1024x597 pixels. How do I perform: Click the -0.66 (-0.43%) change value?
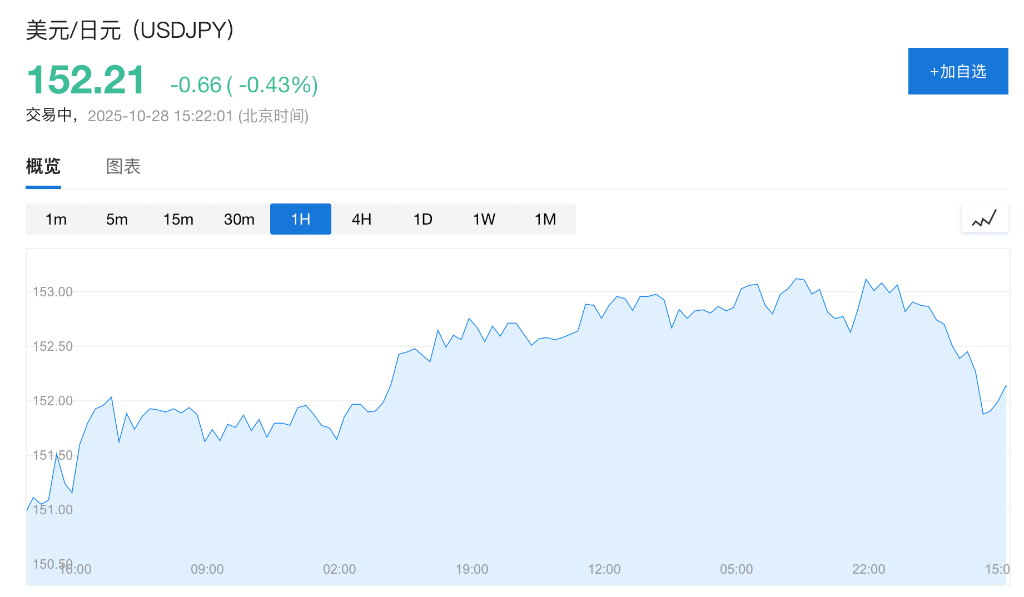tap(244, 84)
